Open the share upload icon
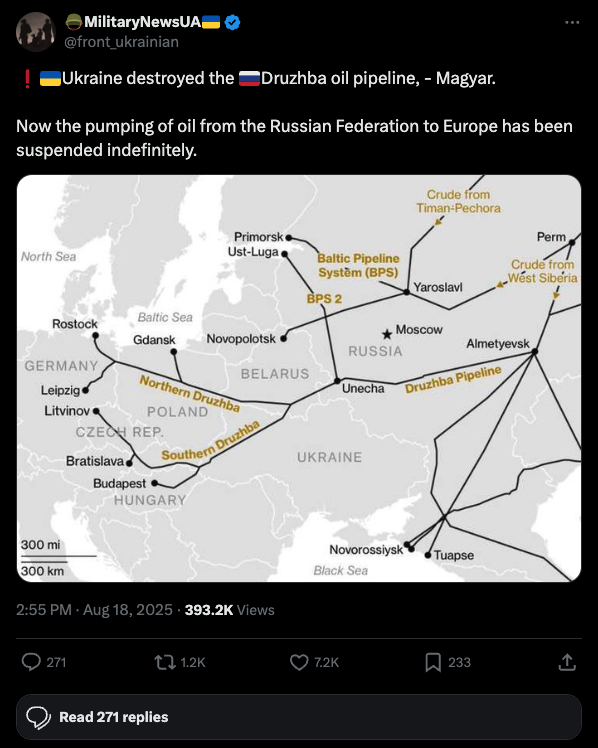598x748 pixels. 567,662
